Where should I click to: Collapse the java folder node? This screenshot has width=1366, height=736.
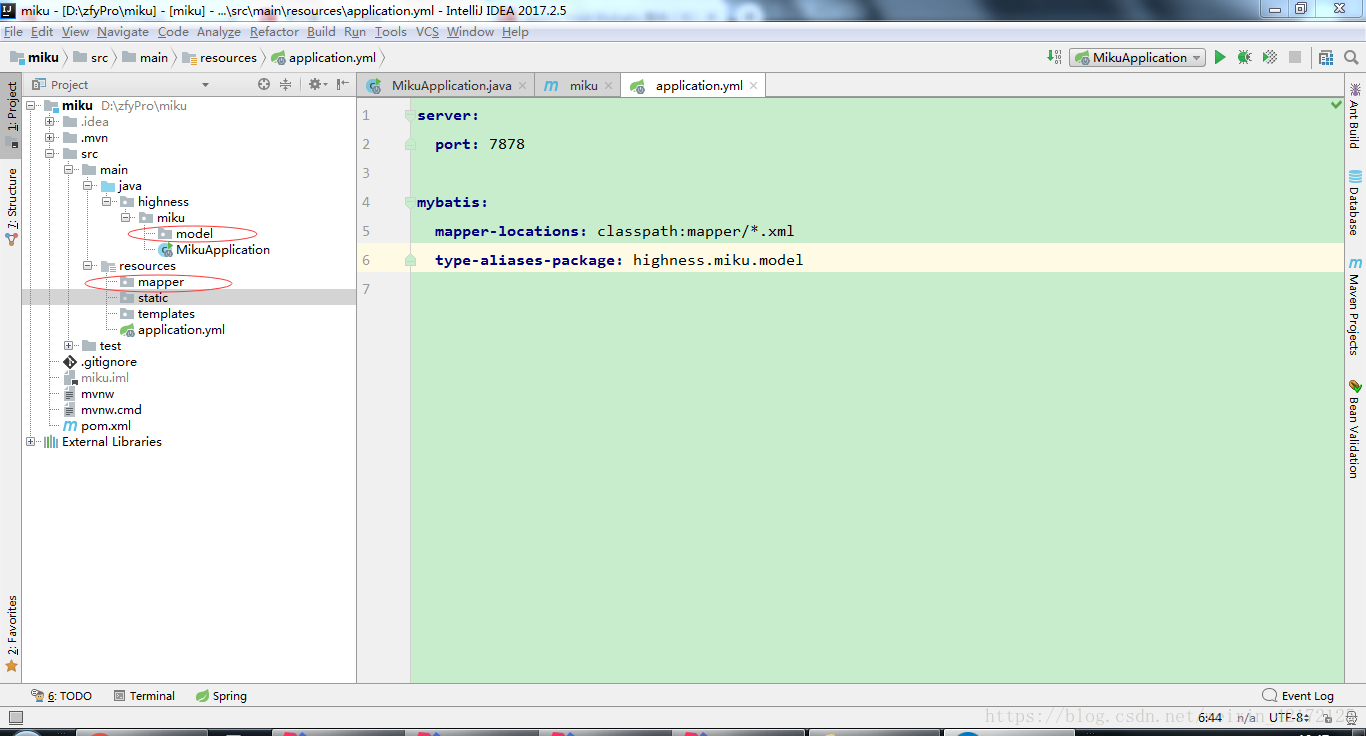88,185
